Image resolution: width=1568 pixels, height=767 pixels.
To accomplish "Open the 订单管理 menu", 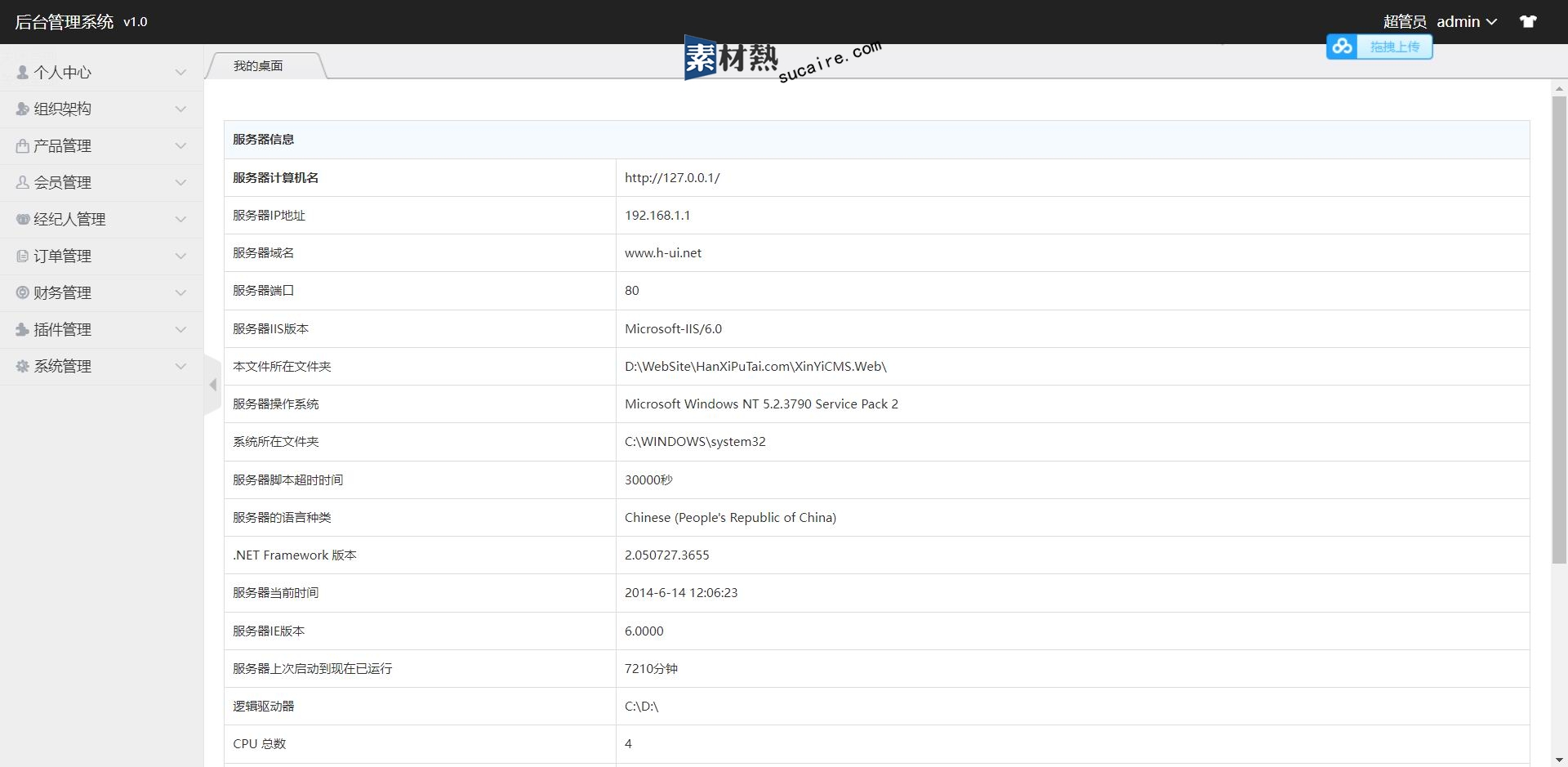I will tap(101, 256).
